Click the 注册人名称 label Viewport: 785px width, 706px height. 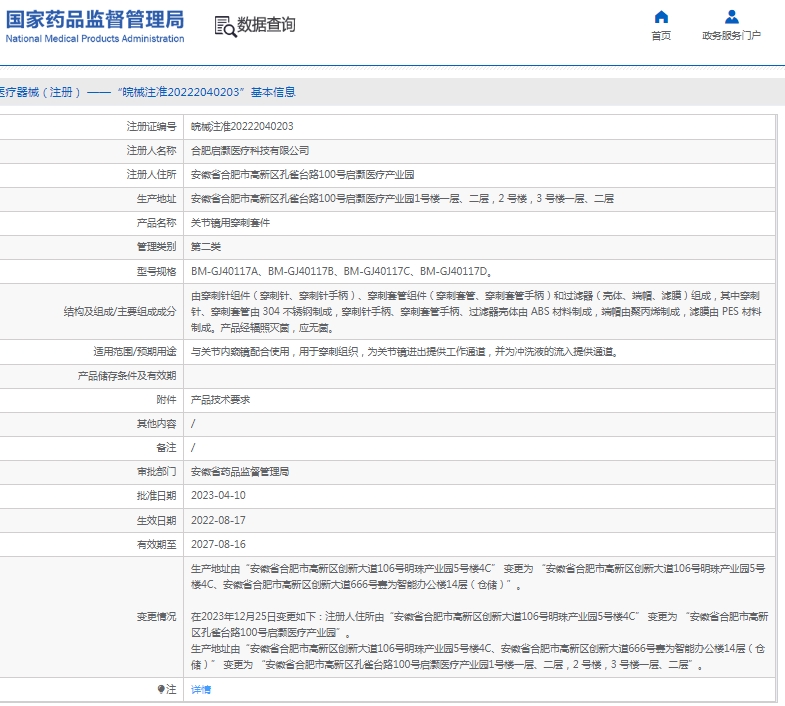(151, 150)
